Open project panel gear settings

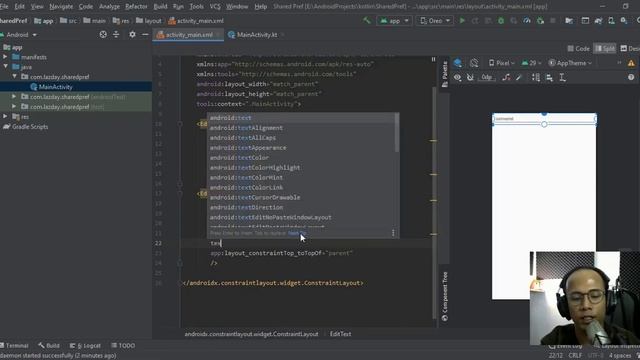pos(132,35)
